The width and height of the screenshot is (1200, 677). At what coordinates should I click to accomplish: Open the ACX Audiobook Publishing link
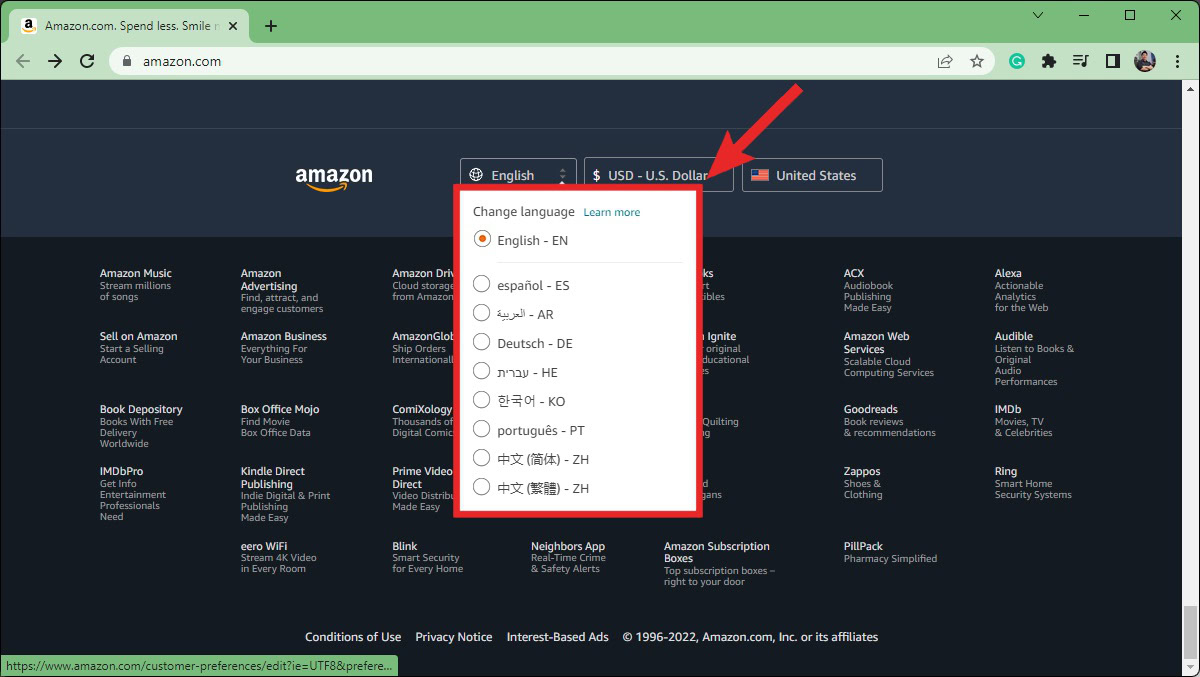click(x=867, y=290)
